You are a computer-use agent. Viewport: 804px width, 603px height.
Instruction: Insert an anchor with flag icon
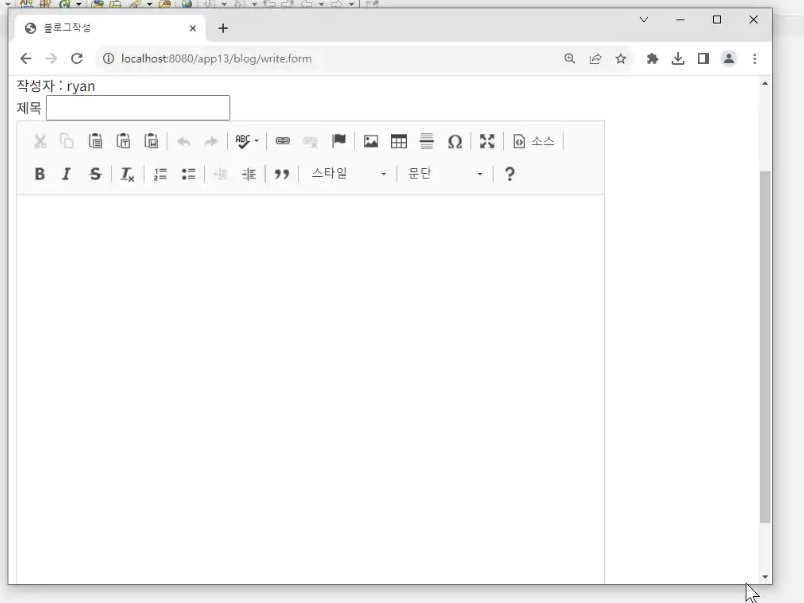coord(339,140)
